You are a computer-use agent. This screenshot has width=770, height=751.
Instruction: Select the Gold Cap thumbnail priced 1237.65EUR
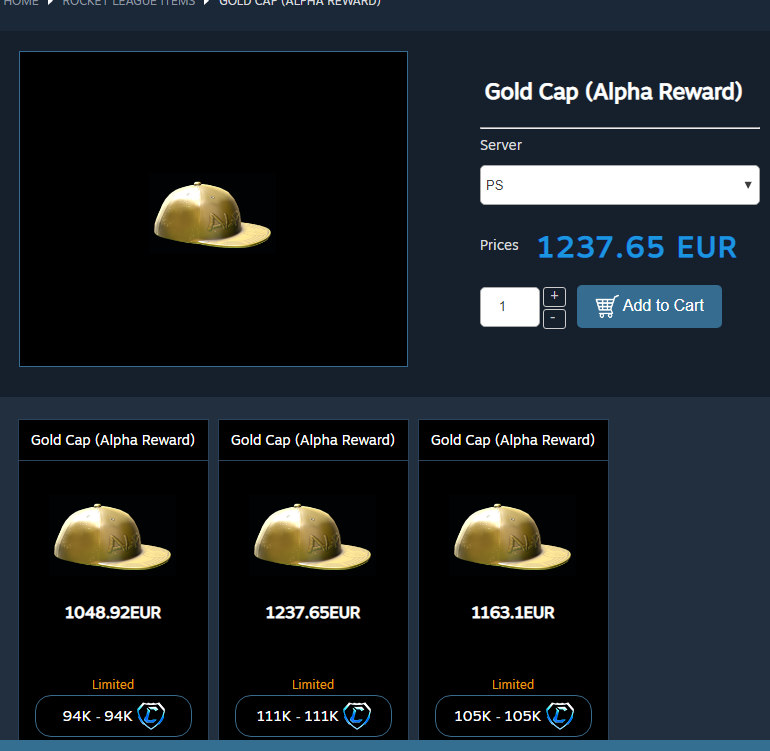[313, 535]
